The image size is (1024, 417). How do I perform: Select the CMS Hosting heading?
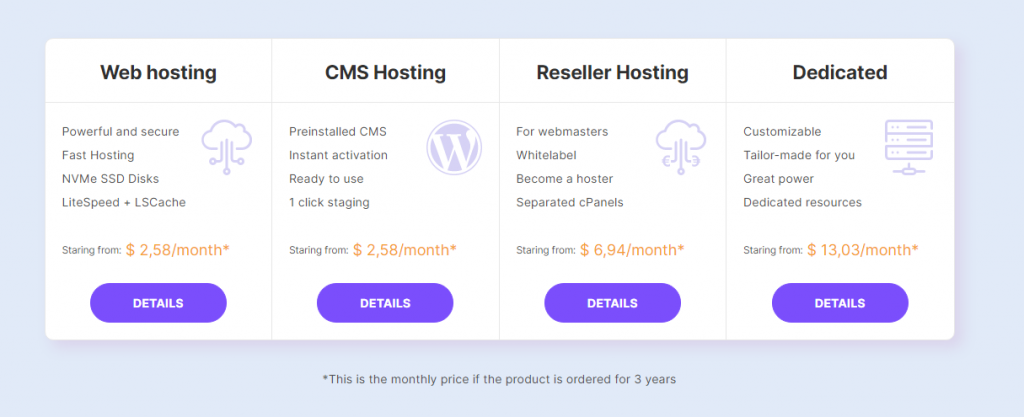click(x=385, y=72)
